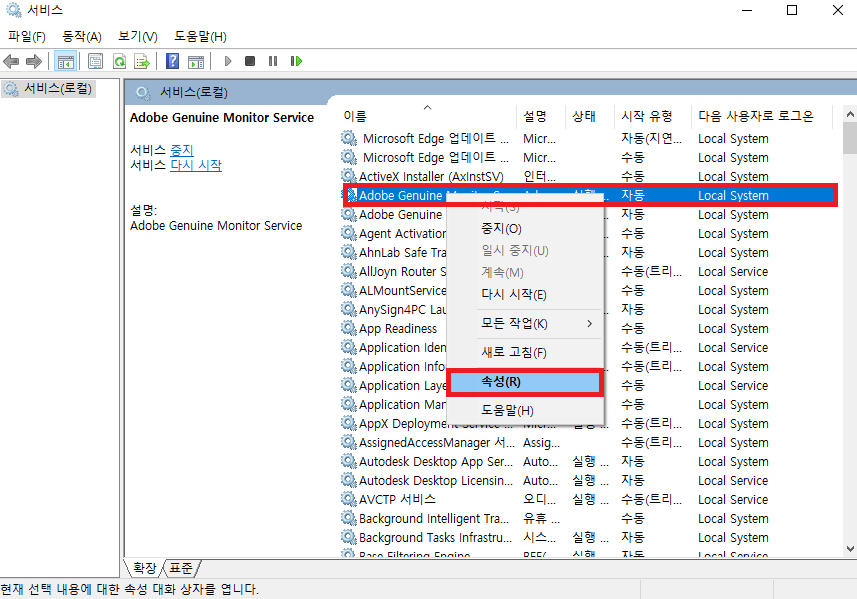Select AssignedAccessManager service row
Screen dimensions: 857x599
point(588,442)
